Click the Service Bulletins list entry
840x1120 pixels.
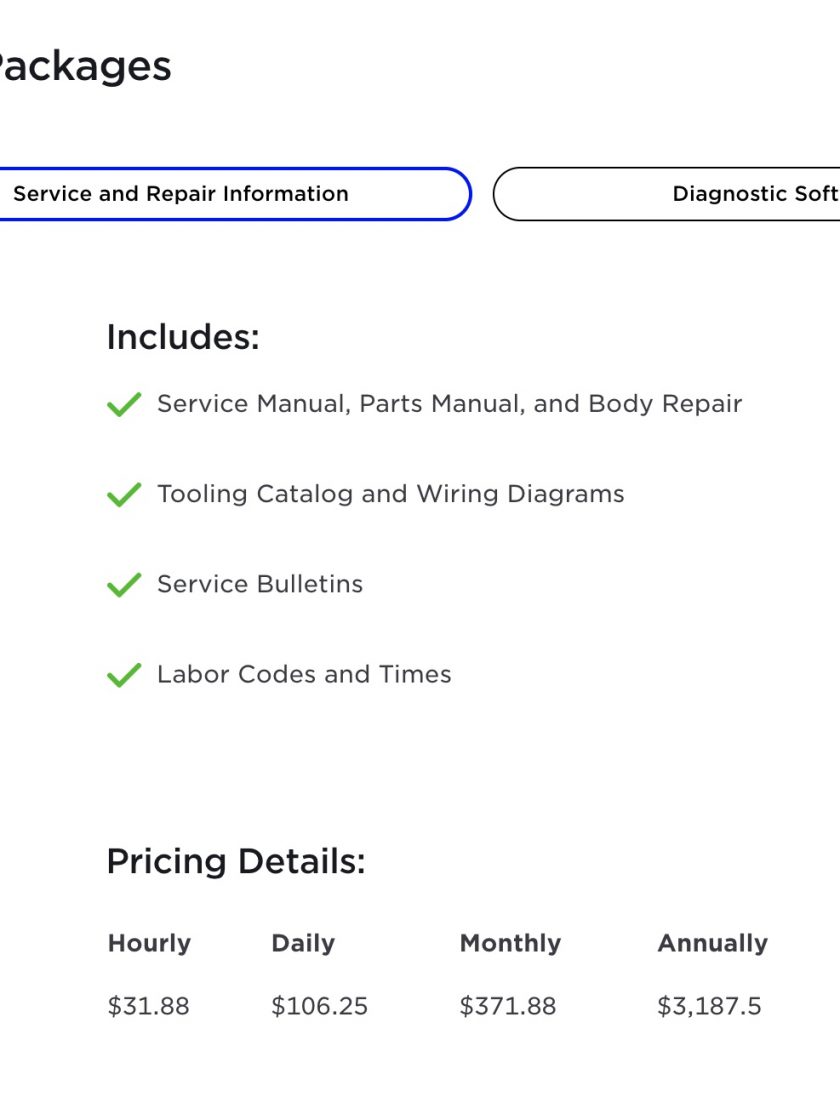point(260,584)
